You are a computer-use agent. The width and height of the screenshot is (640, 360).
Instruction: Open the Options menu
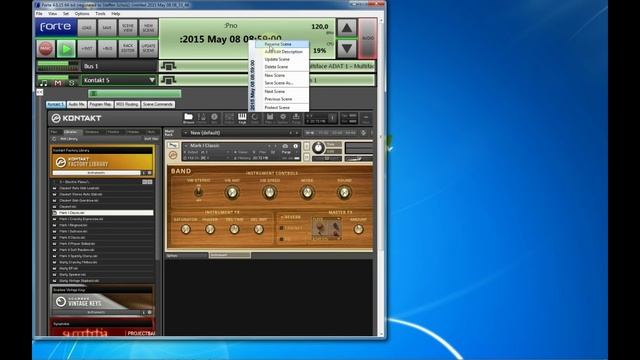click(82, 13)
